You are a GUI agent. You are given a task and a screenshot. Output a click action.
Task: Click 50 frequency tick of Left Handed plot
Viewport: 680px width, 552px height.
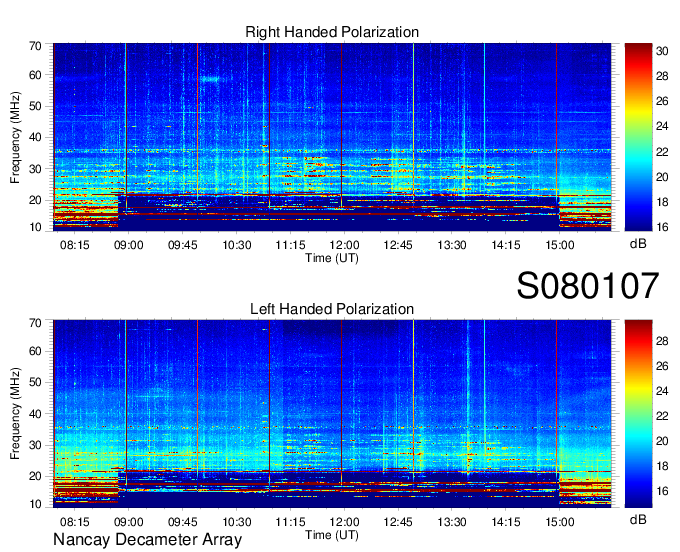point(36,382)
